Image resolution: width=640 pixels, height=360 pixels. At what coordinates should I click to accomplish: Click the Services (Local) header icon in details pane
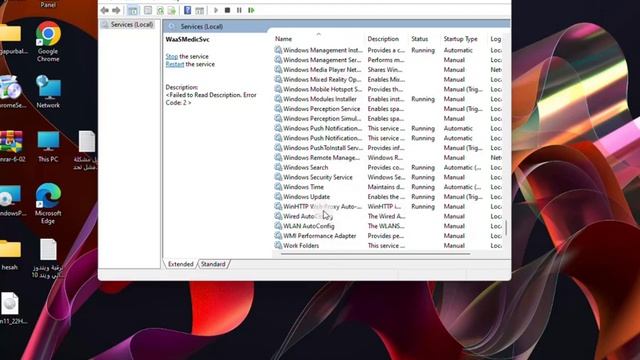(x=172, y=27)
